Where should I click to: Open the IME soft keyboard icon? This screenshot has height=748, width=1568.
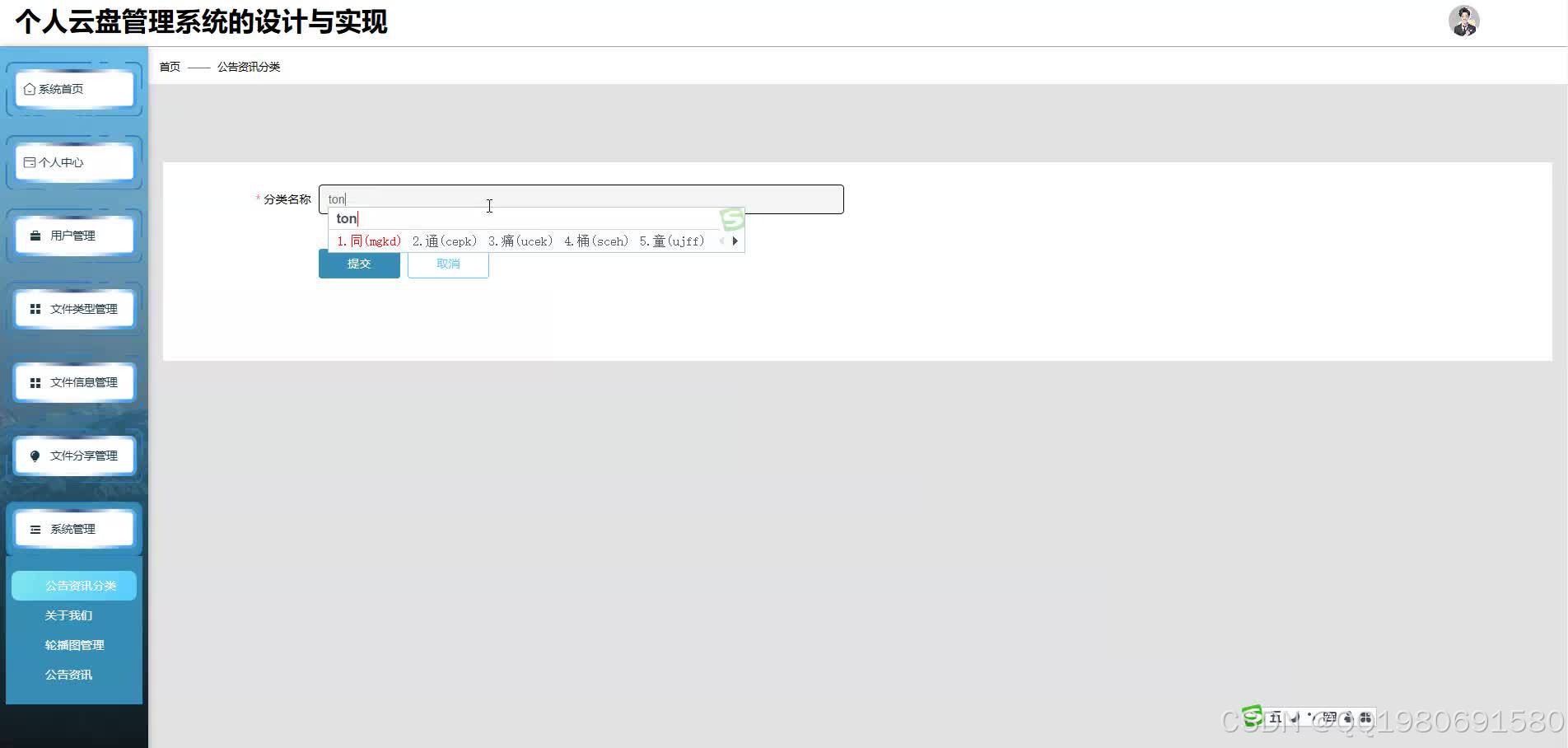(x=1329, y=718)
